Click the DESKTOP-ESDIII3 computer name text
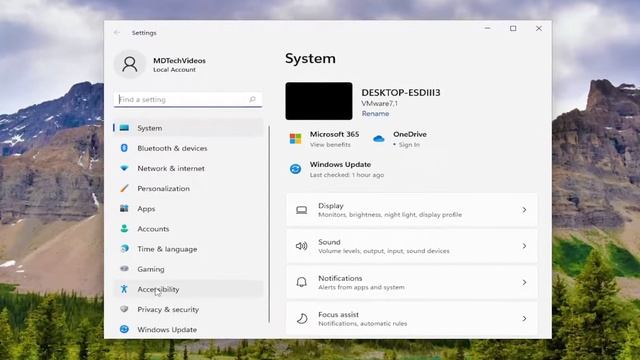640x360 pixels. (401, 93)
